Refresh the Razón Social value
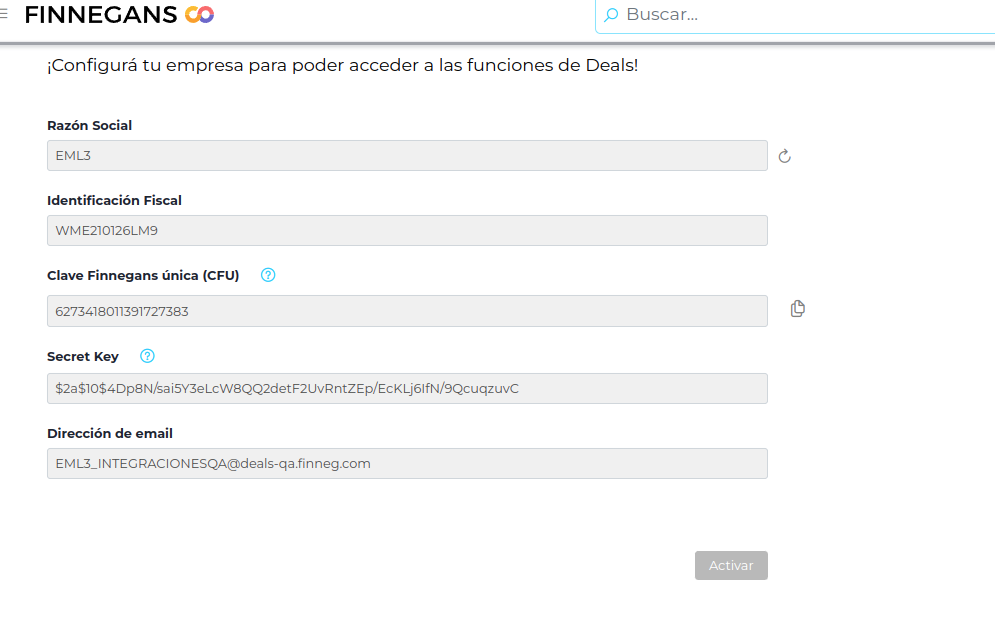 (785, 156)
